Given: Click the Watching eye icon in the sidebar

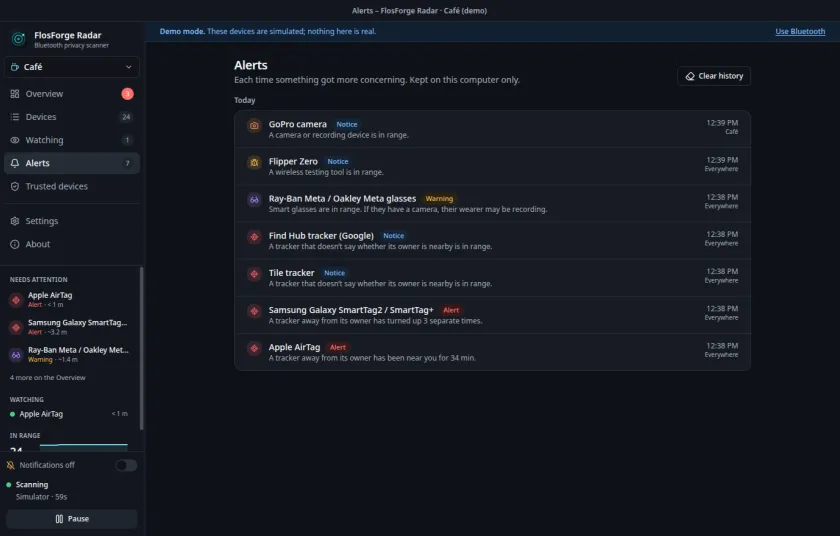Looking at the screenshot, I should [x=15, y=140].
